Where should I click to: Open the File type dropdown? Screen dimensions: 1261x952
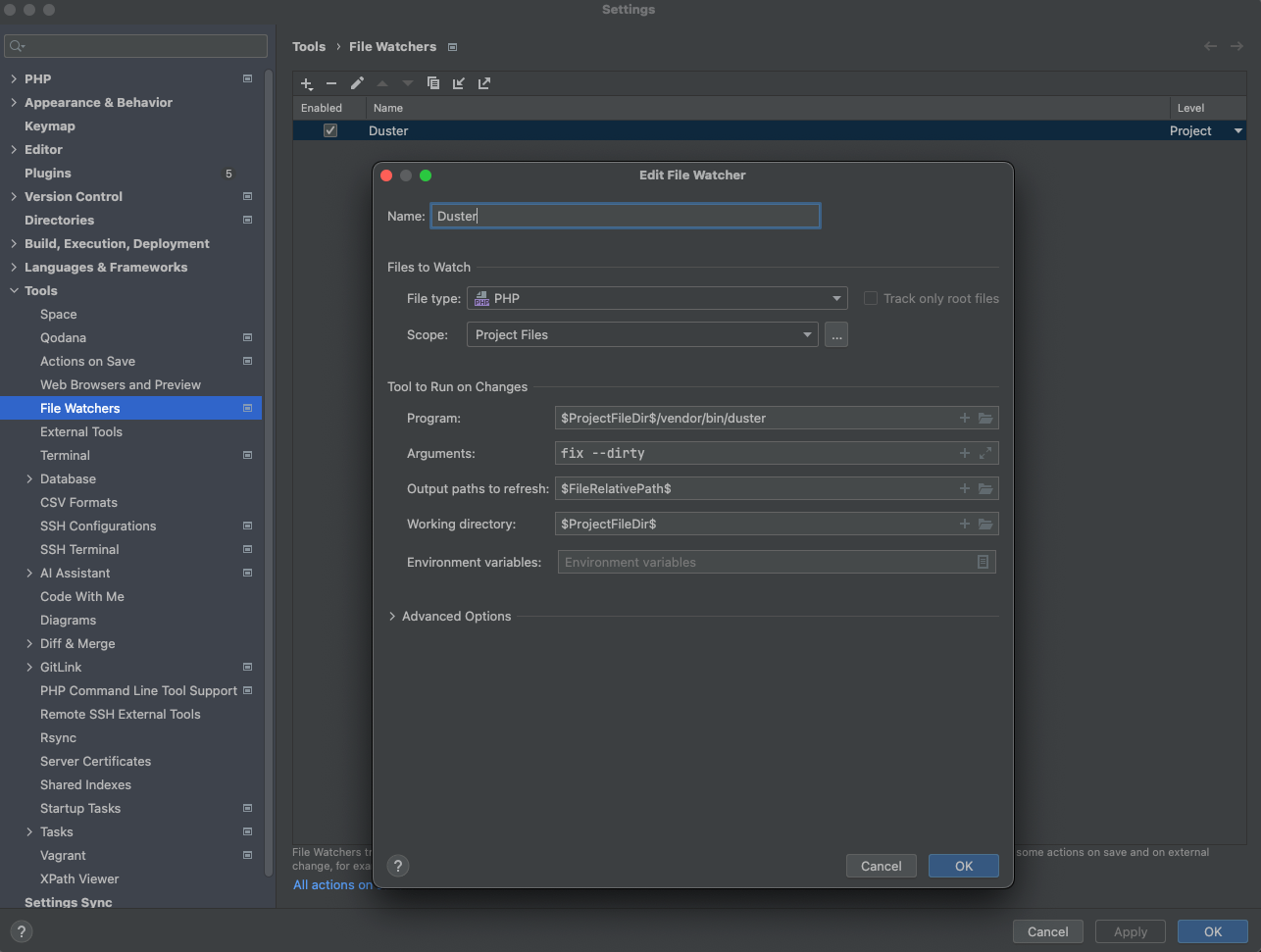coord(657,298)
